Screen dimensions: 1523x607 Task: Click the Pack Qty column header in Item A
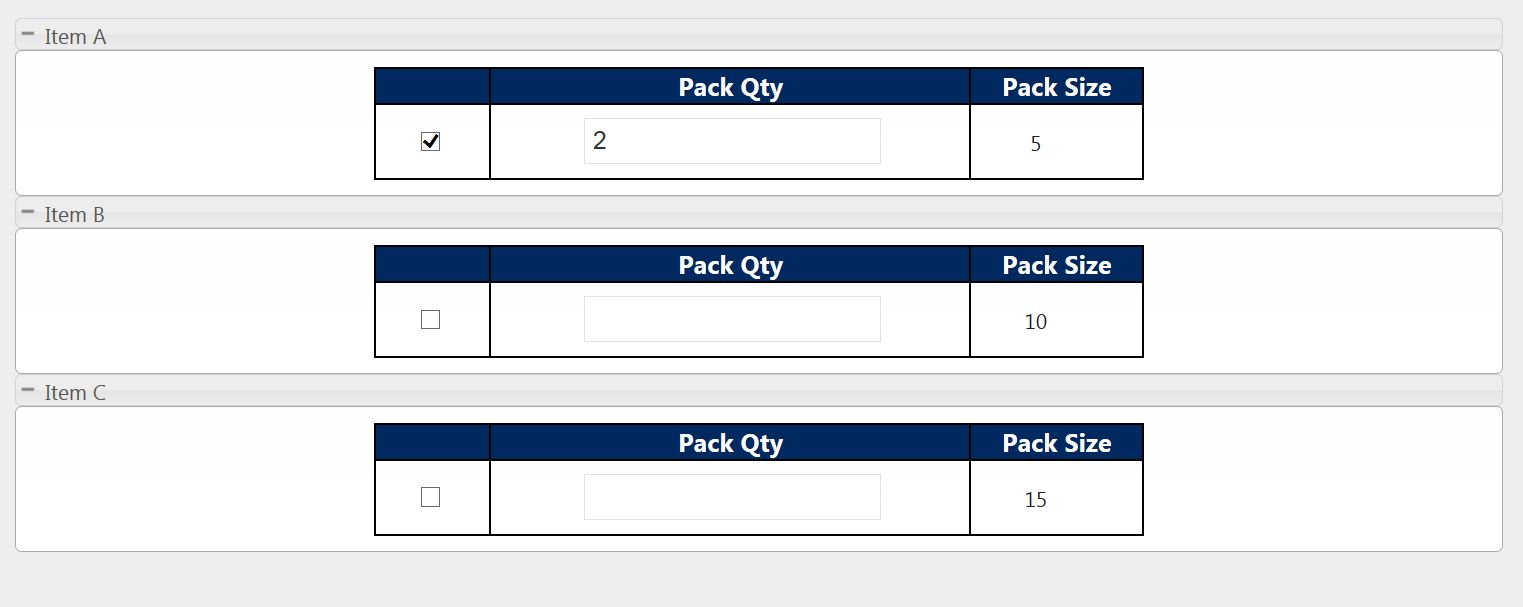(729, 87)
